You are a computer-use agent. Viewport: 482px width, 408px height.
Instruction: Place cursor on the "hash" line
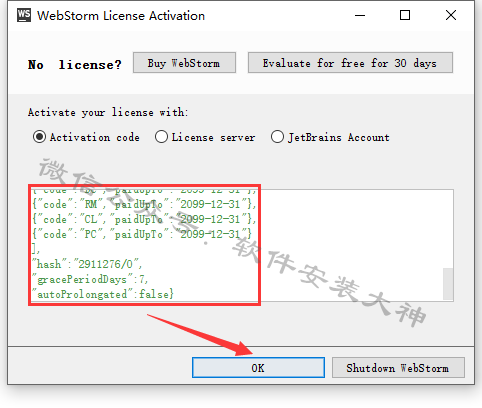(87, 264)
